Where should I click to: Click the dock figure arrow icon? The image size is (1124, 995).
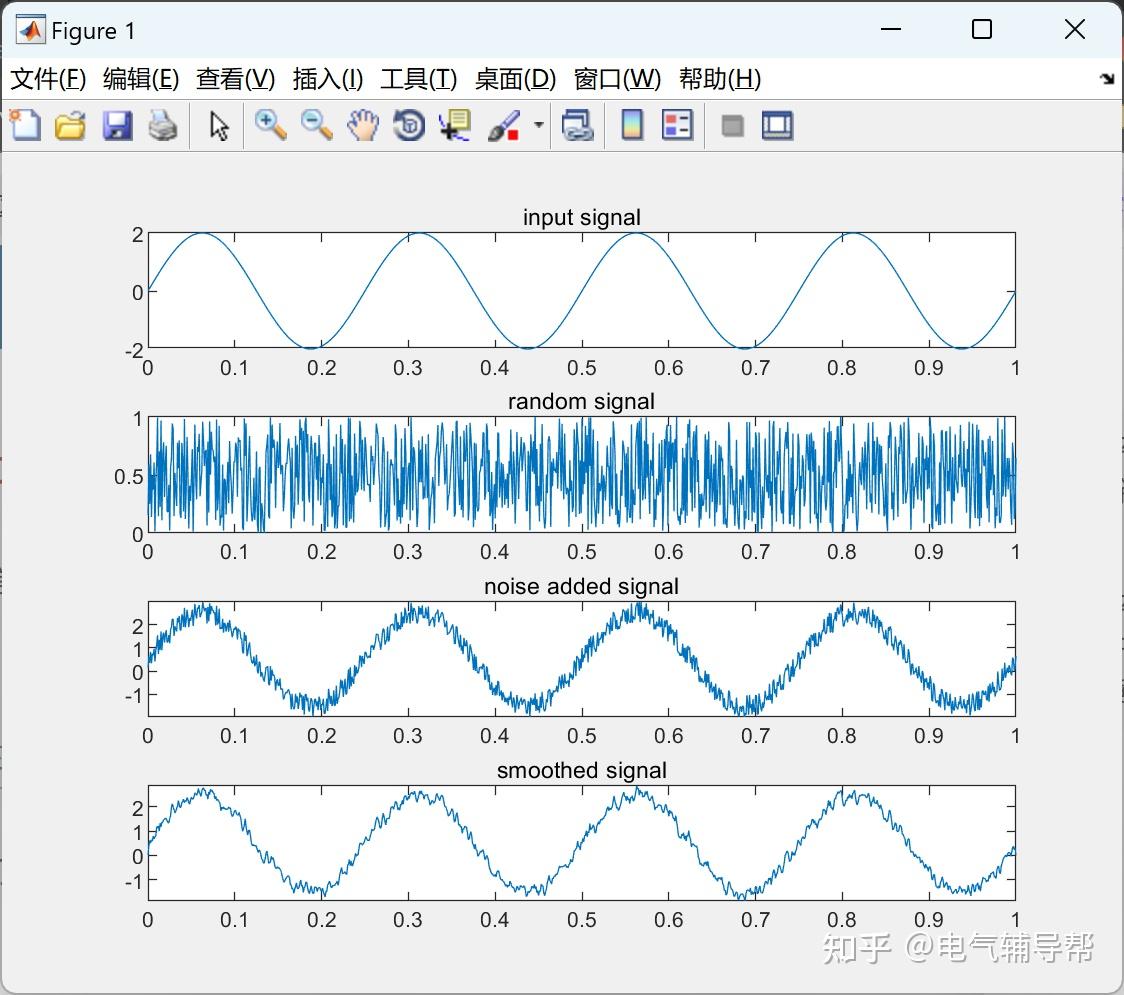(1107, 79)
